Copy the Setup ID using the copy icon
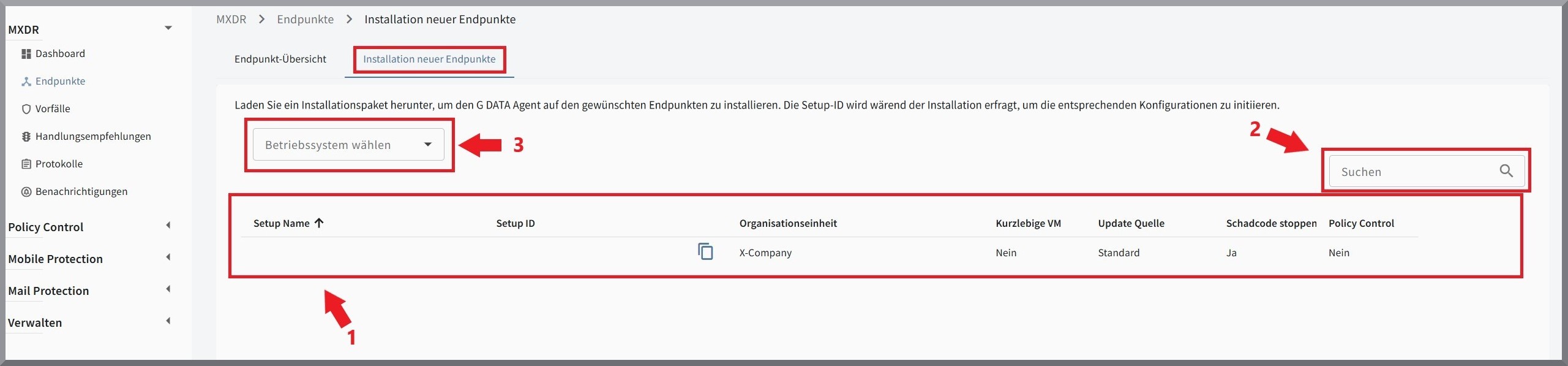1568x366 pixels. coord(705,251)
